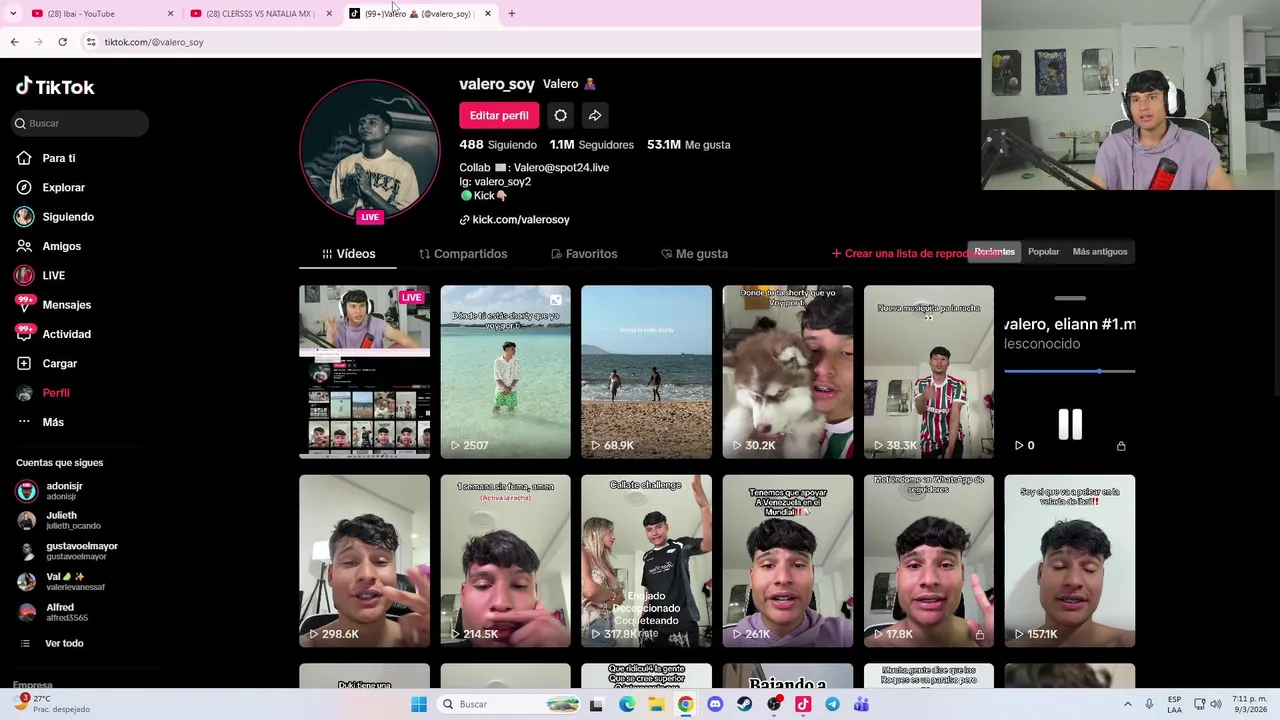Open Telegram from taskbar
This screenshot has width=1280, height=720.
tap(832, 704)
